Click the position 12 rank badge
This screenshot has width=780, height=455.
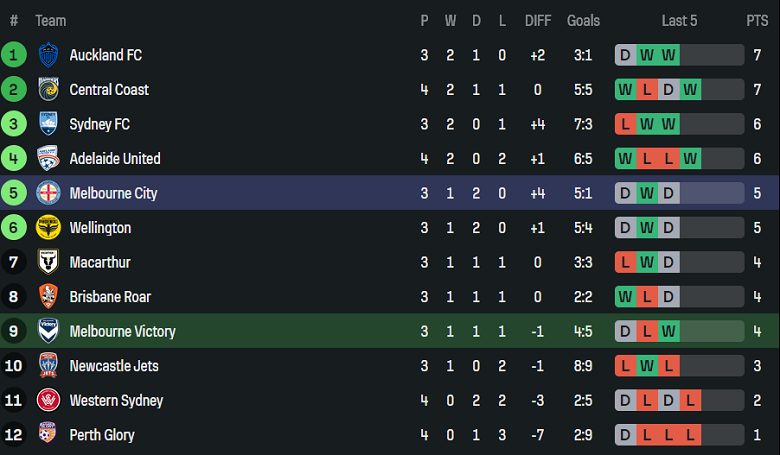[x=14, y=435]
